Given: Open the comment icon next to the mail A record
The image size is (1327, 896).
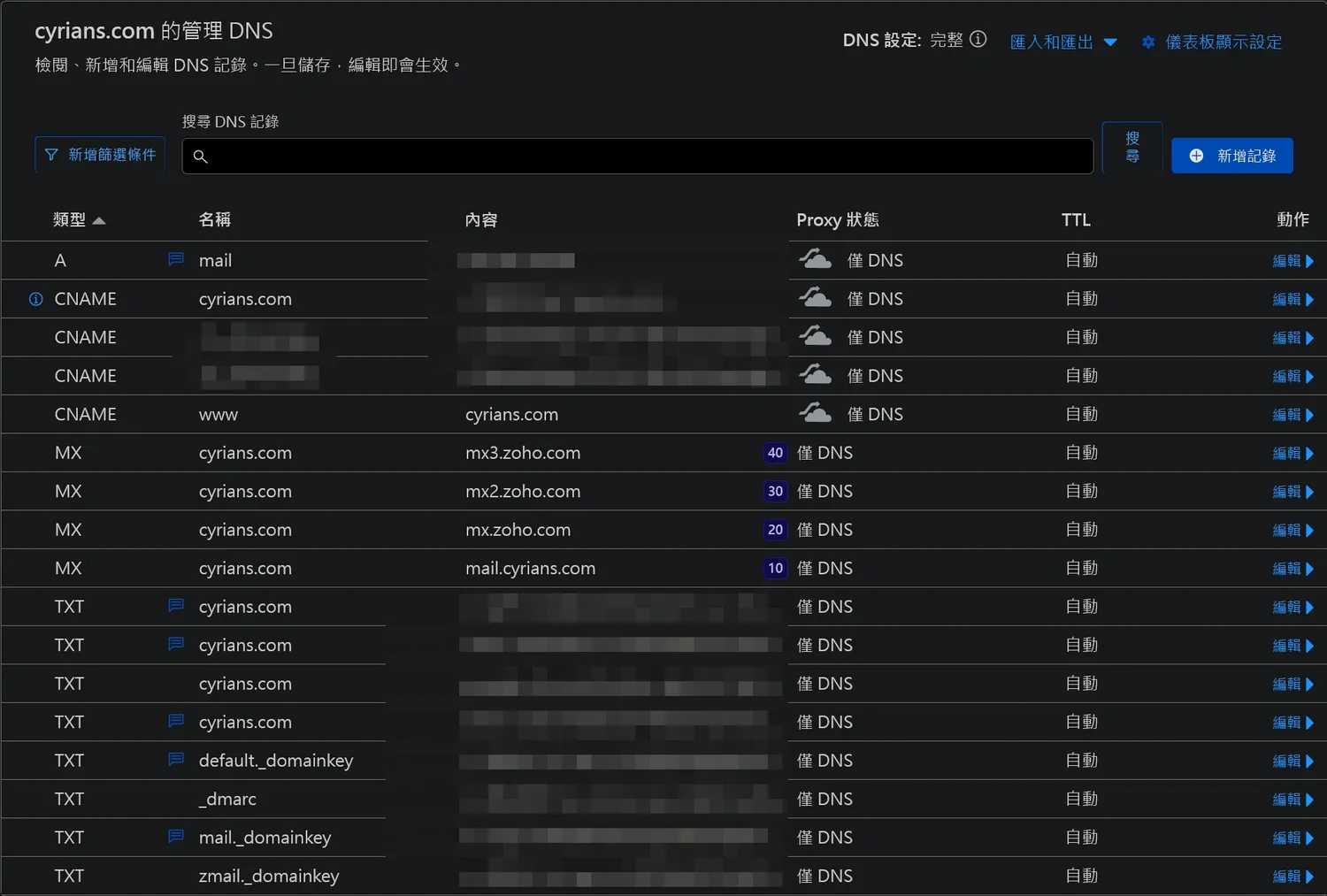Looking at the screenshot, I should pyautogui.click(x=174, y=259).
